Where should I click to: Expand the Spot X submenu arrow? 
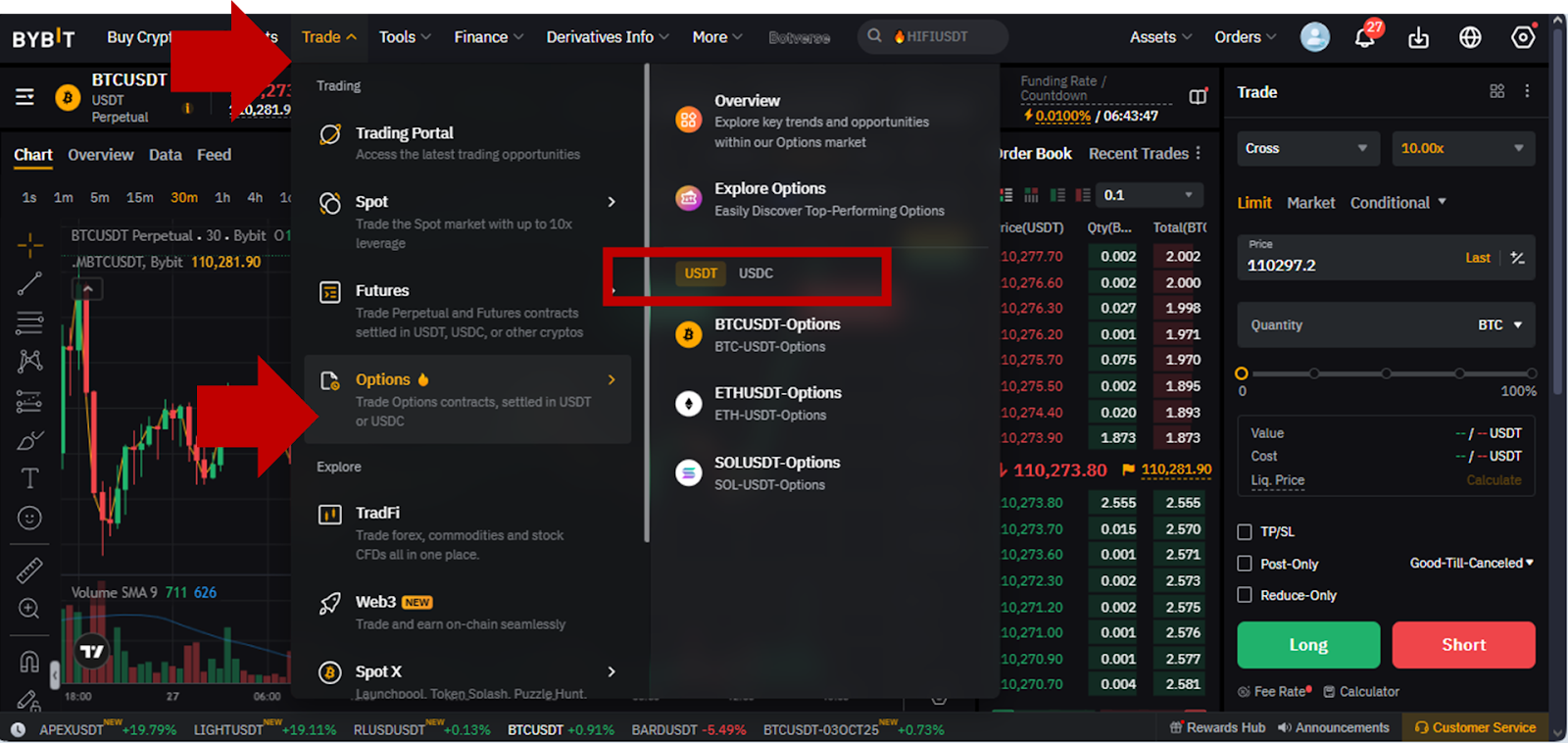click(612, 671)
